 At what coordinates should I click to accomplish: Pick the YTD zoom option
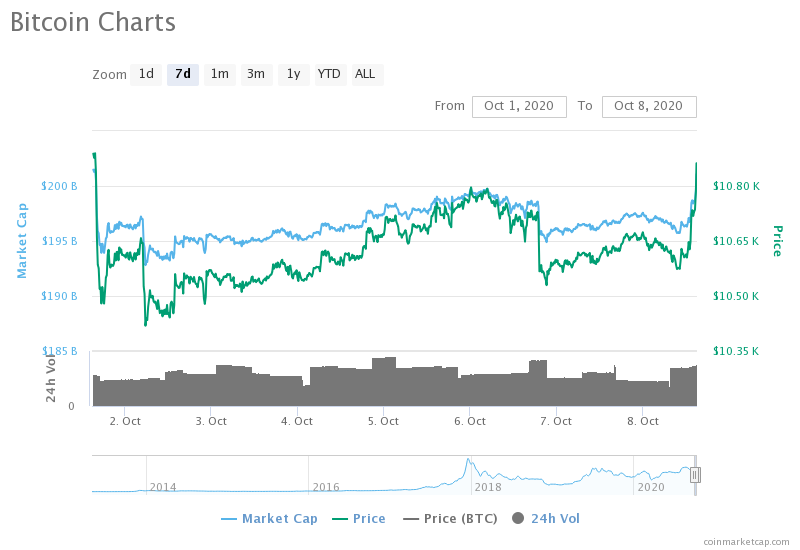tap(330, 74)
